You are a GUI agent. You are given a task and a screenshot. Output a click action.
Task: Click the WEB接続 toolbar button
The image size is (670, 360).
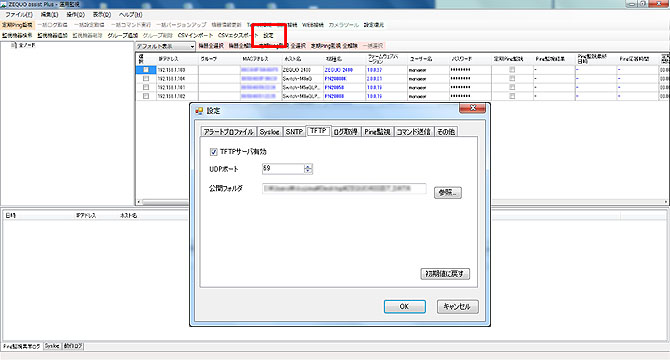313,25
